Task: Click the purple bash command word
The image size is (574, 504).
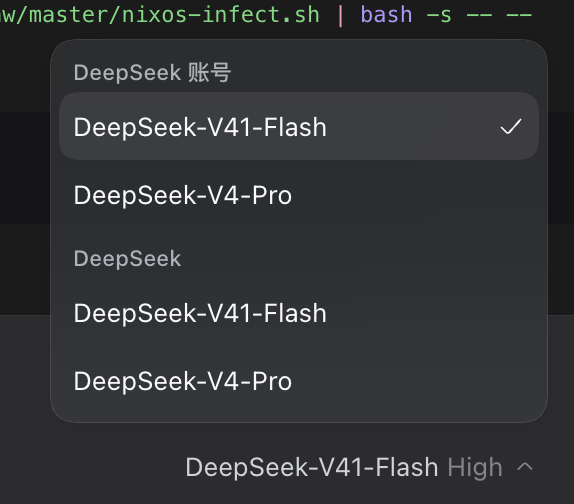Action: [x=387, y=15]
